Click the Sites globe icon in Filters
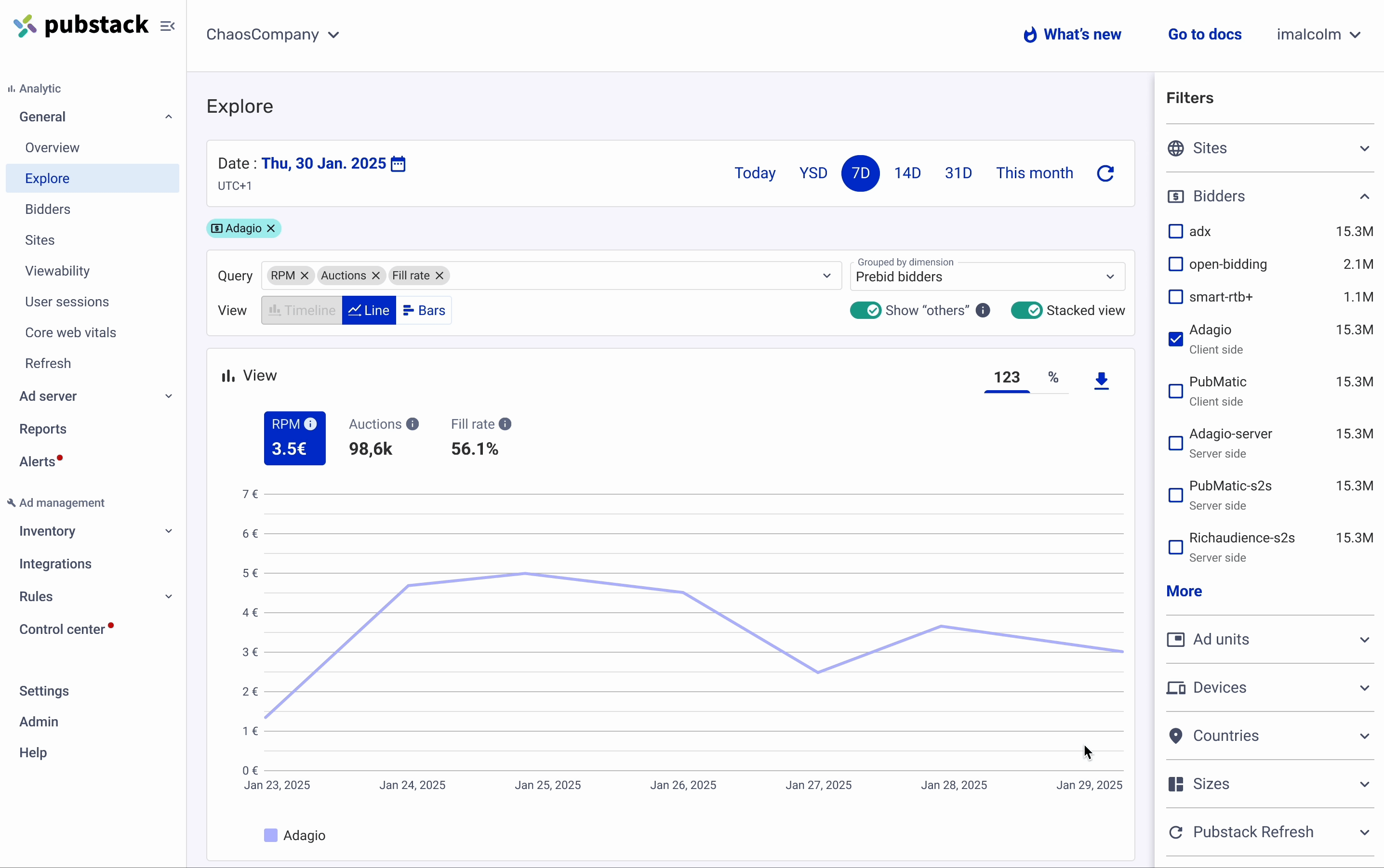This screenshot has height=868, width=1384. click(x=1176, y=149)
